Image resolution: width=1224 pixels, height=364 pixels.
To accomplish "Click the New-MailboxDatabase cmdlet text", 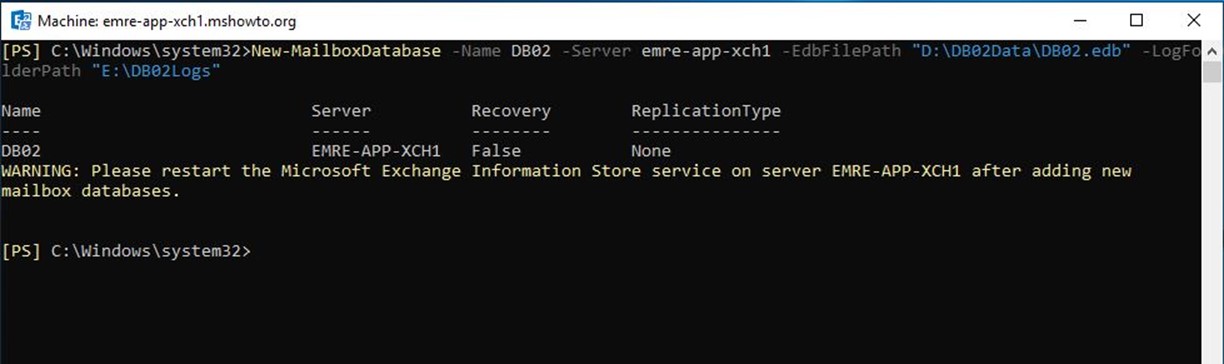I will [347, 51].
